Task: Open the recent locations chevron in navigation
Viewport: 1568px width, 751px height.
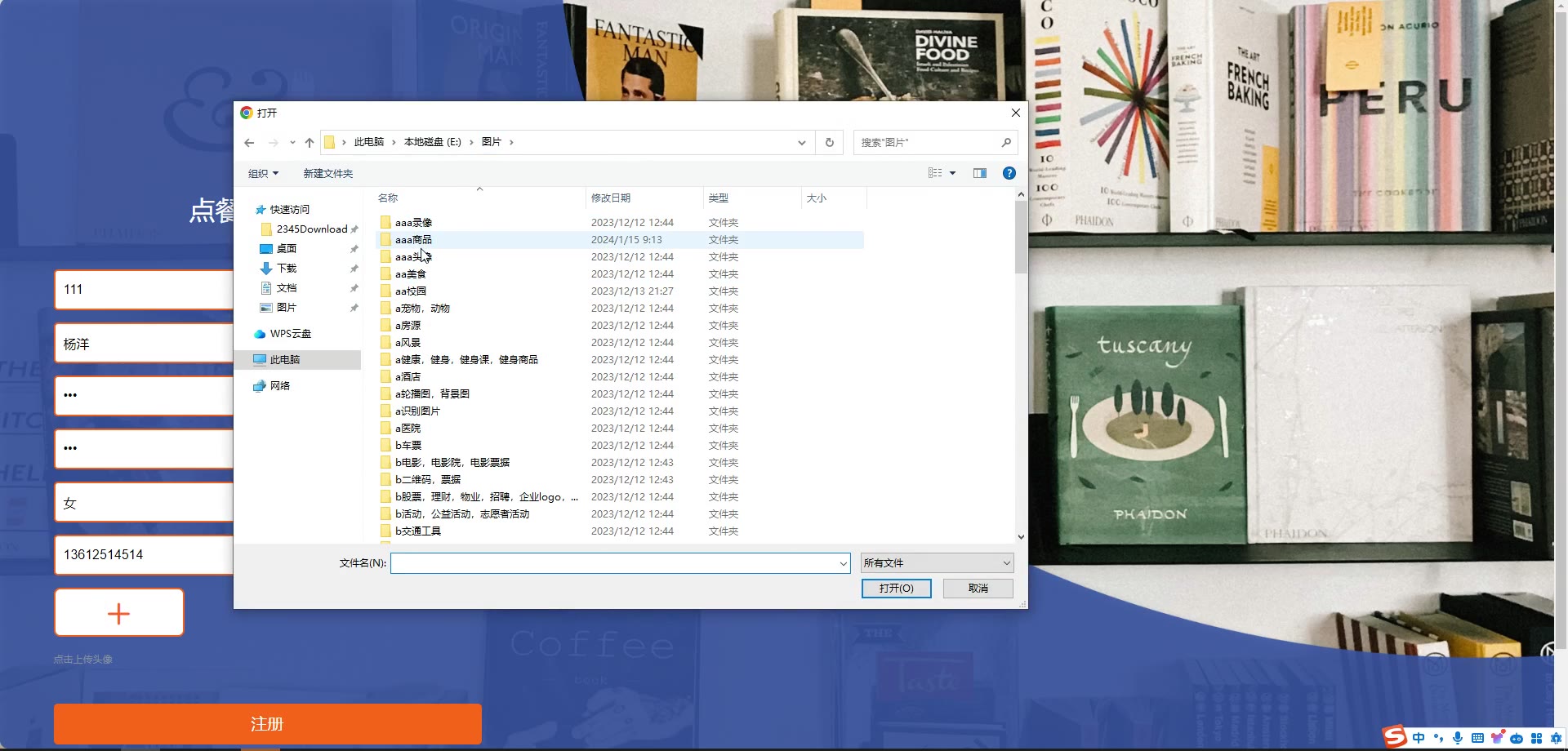Action: pyautogui.click(x=292, y=142)
